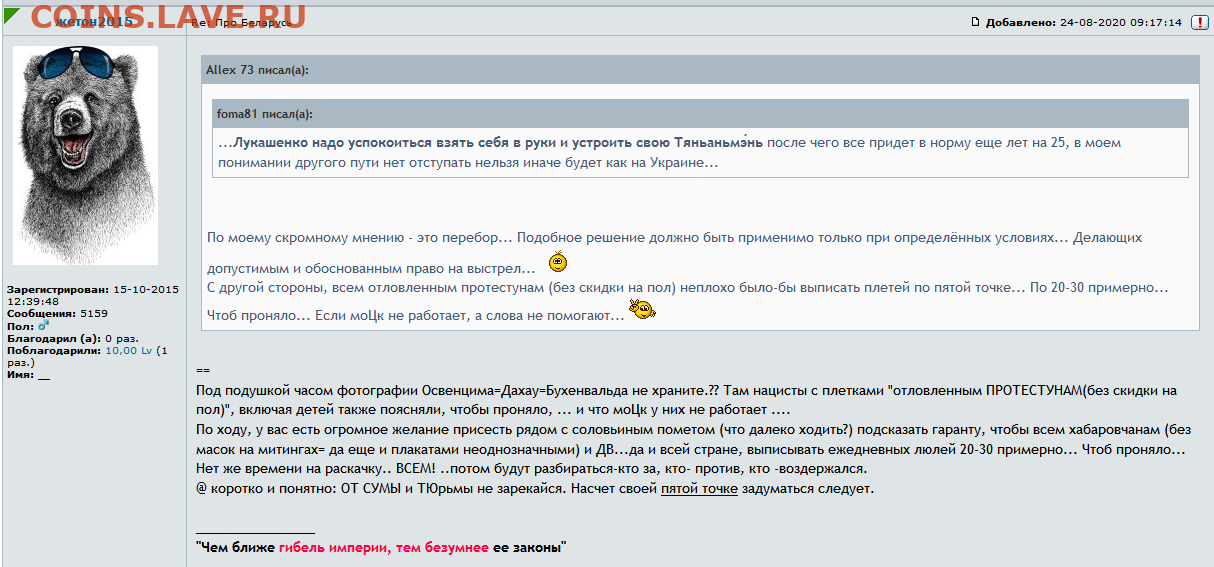Image resolution: width=1214 pixels, height=567 pixels.
Task: Click the line starting '@ коротко и понятно'
Action: click(x=535, y=489)
